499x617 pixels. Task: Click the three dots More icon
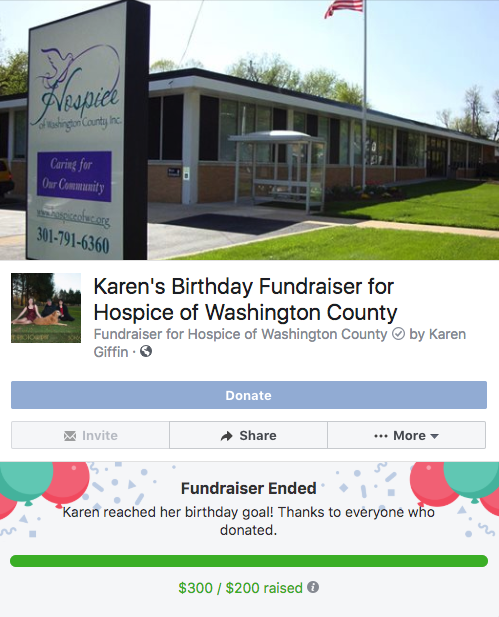(x=381, y=436)
